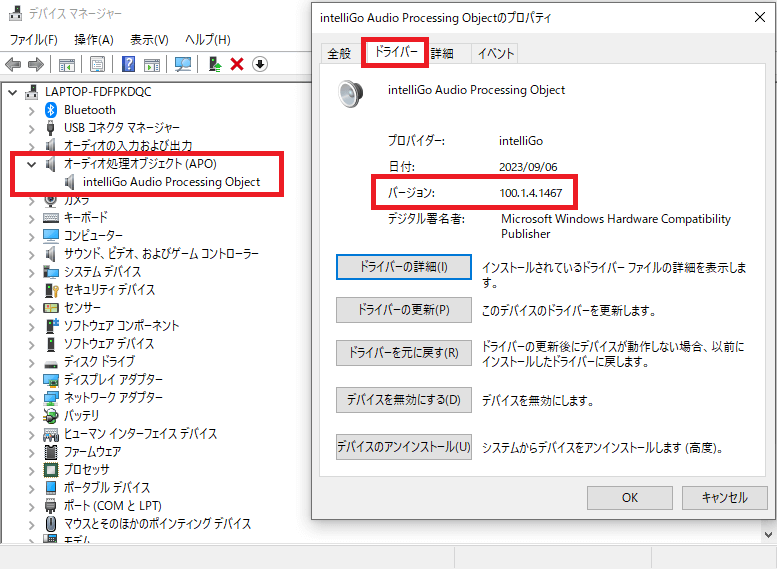Open the 表示(V) menu

point(149,40)
